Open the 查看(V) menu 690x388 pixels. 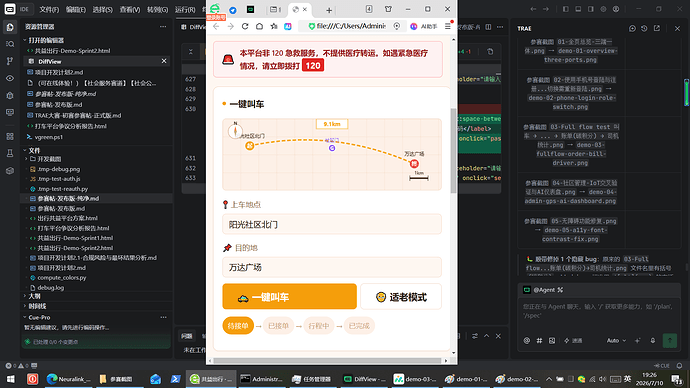(130, 9)
